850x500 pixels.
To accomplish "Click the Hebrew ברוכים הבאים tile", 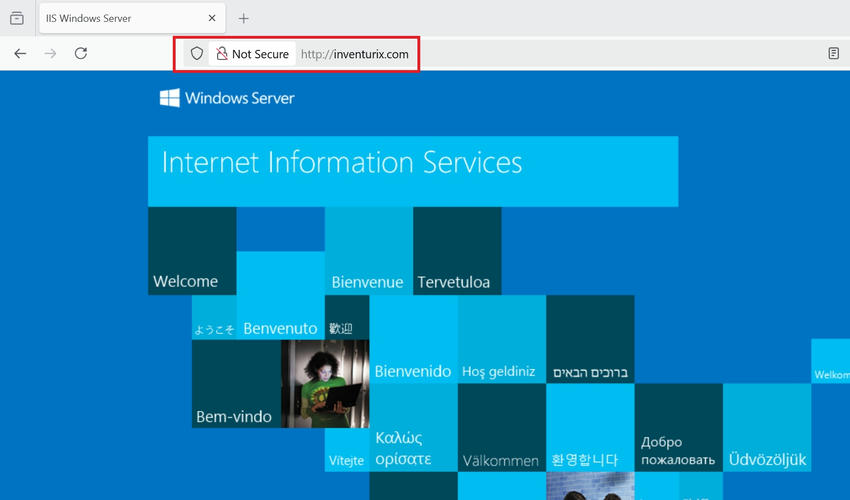I will pos(590,339).
